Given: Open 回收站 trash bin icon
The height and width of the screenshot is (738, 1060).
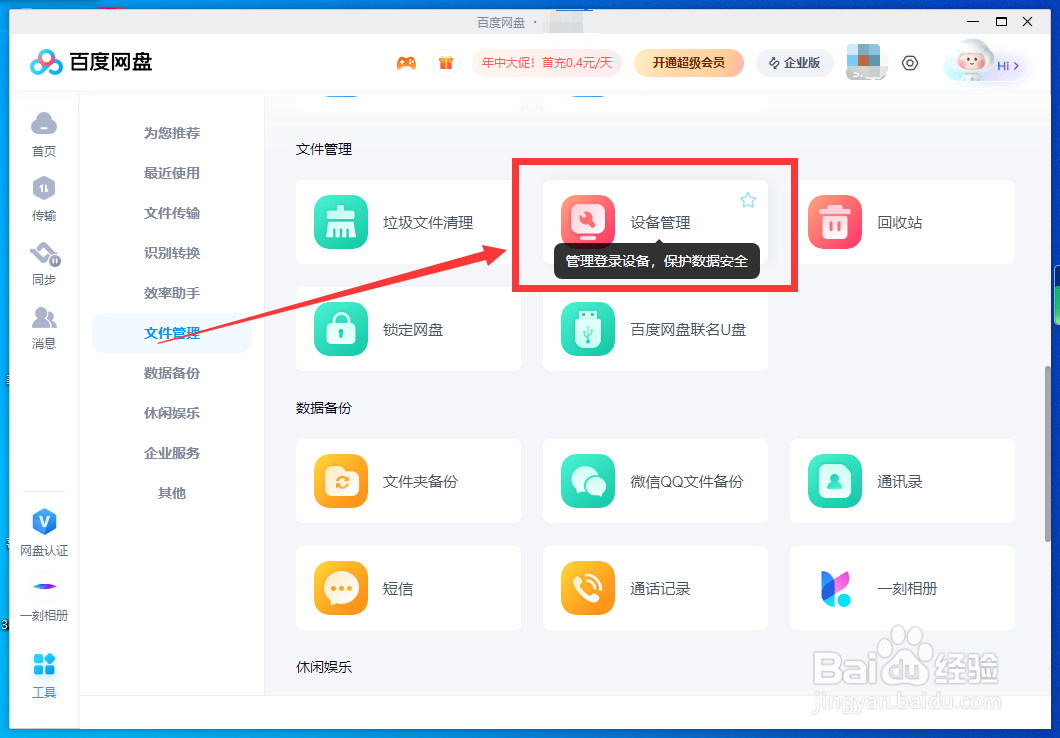Looking at the screenshot, I should tap(835, 222).
